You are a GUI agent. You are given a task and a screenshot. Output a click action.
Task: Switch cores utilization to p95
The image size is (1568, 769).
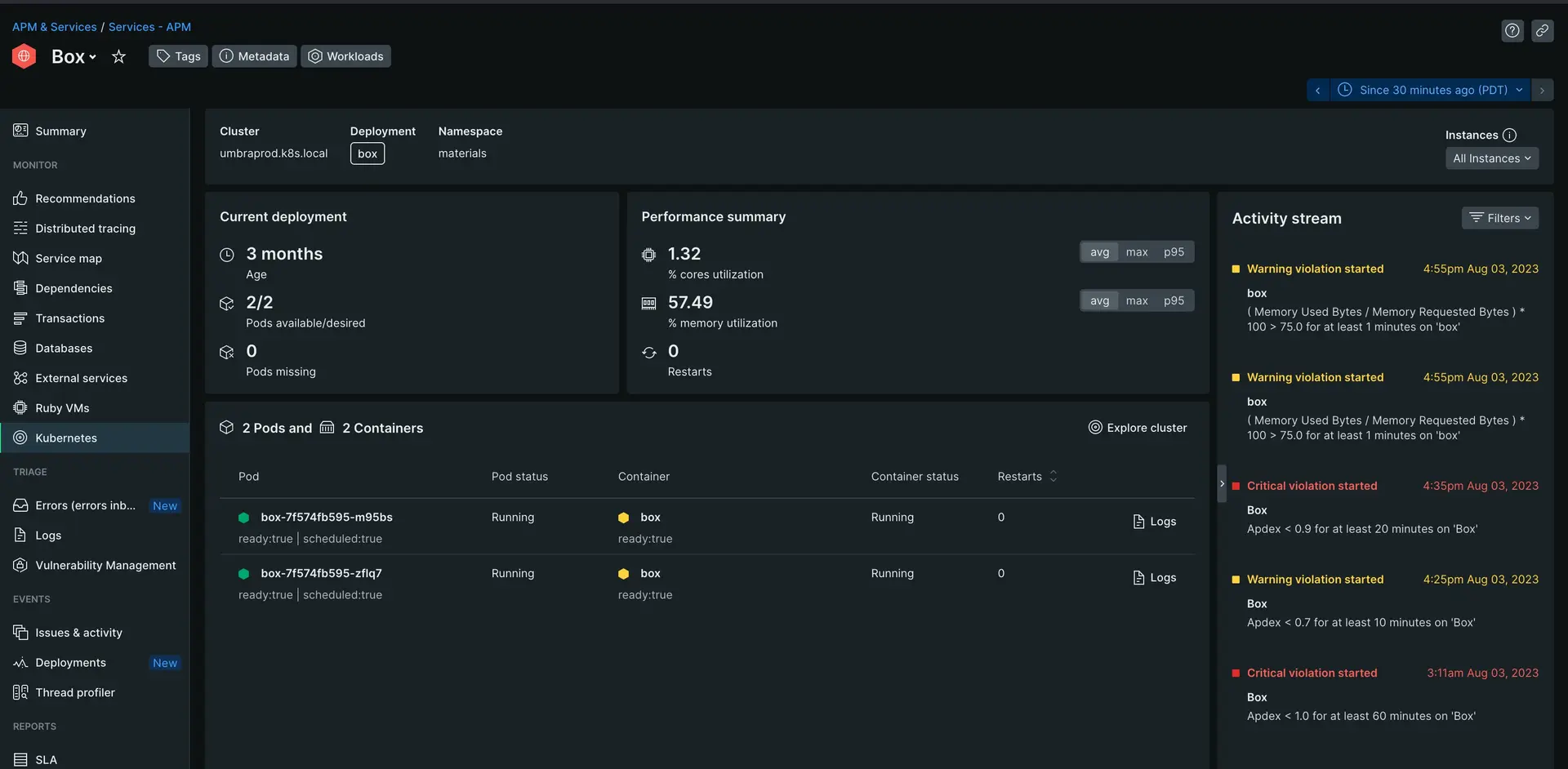point(1174,252)
